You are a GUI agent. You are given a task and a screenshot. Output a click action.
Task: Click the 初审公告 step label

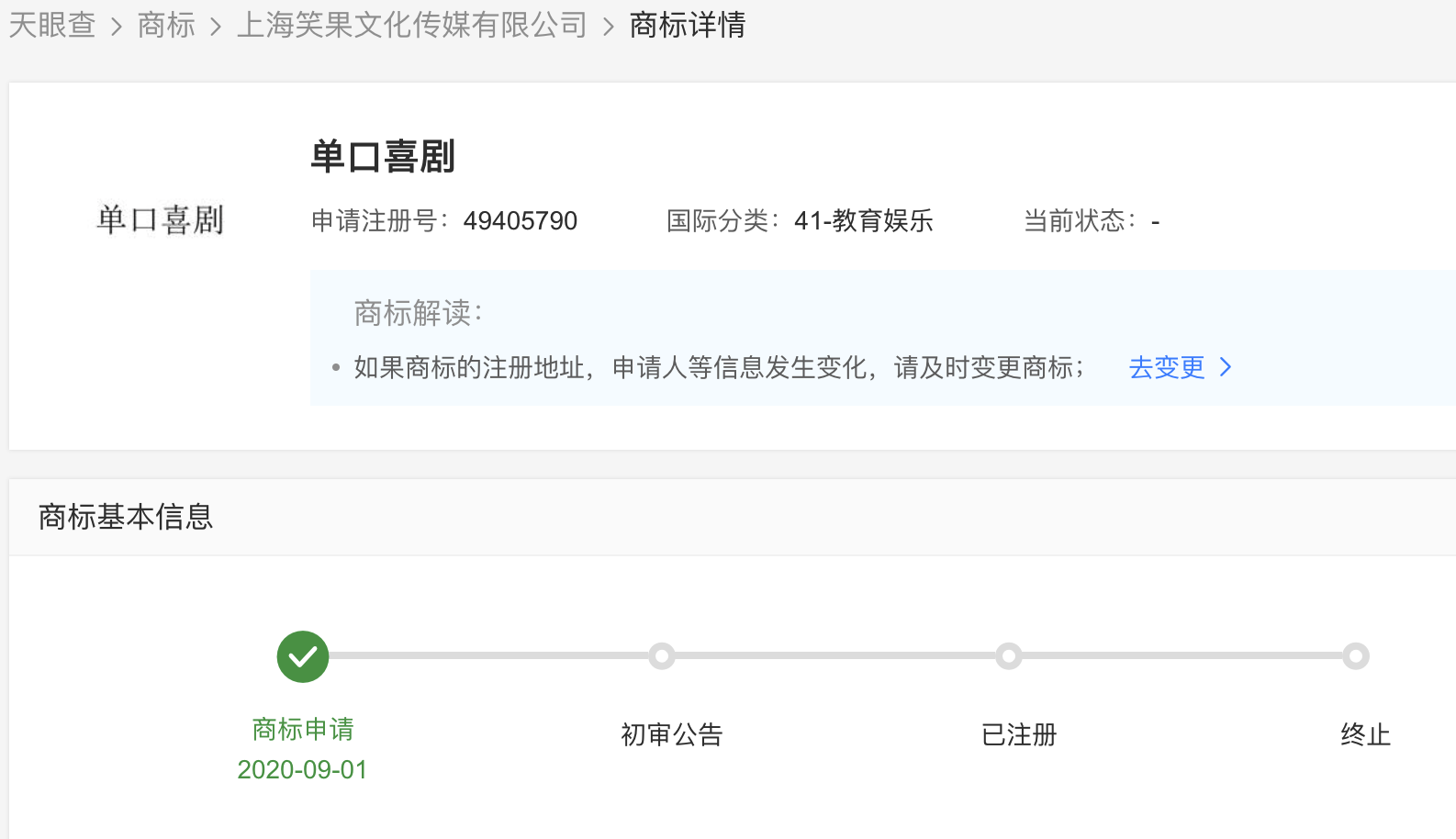(x=672, y=734)
